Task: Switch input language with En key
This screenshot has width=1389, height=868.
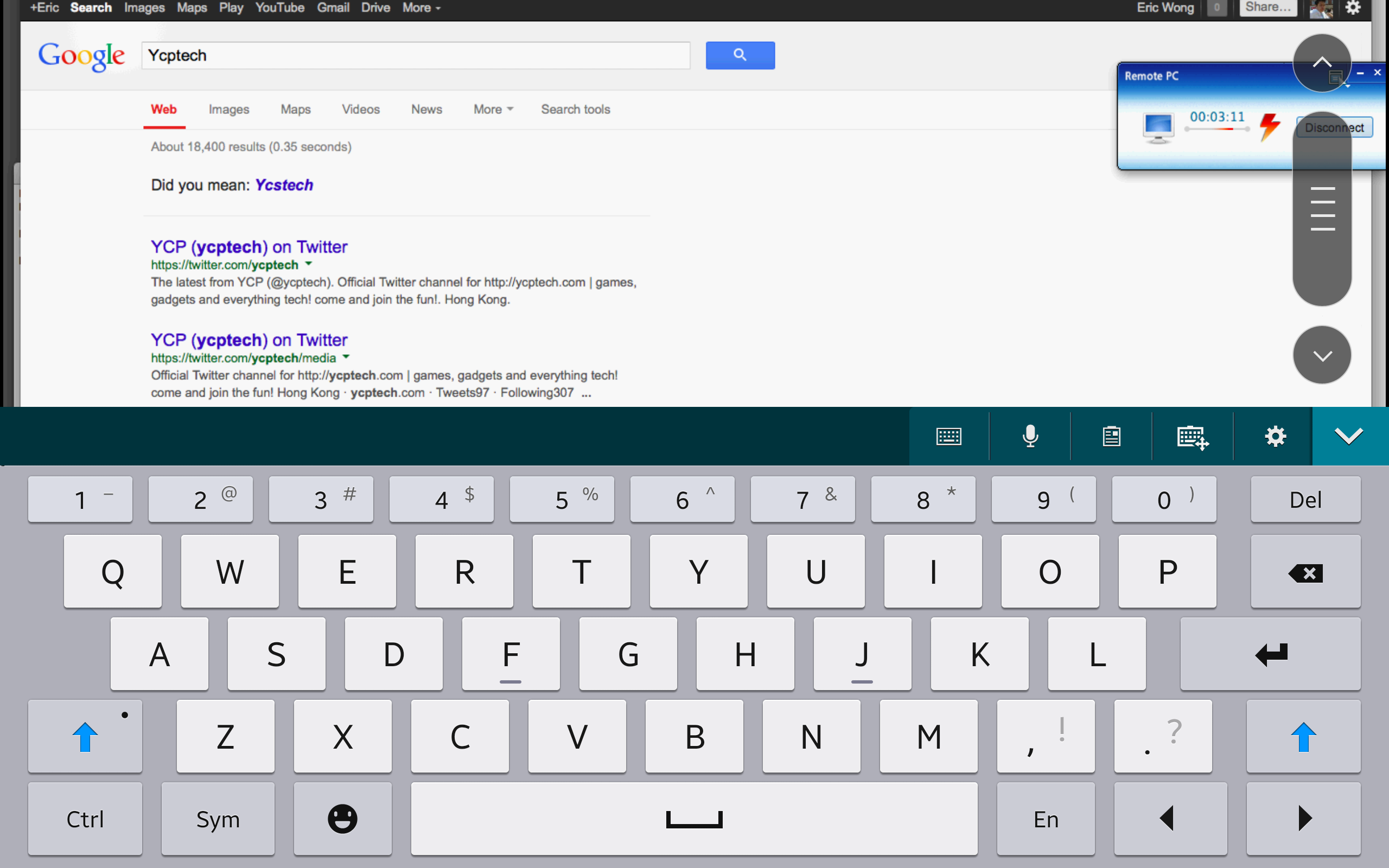Action: (x=1046, y=819)
